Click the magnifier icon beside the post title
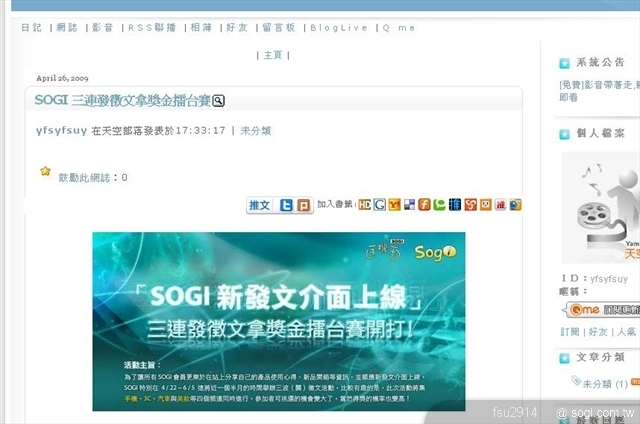This screenshot has height=424, width=640. (x=218, y=100)
